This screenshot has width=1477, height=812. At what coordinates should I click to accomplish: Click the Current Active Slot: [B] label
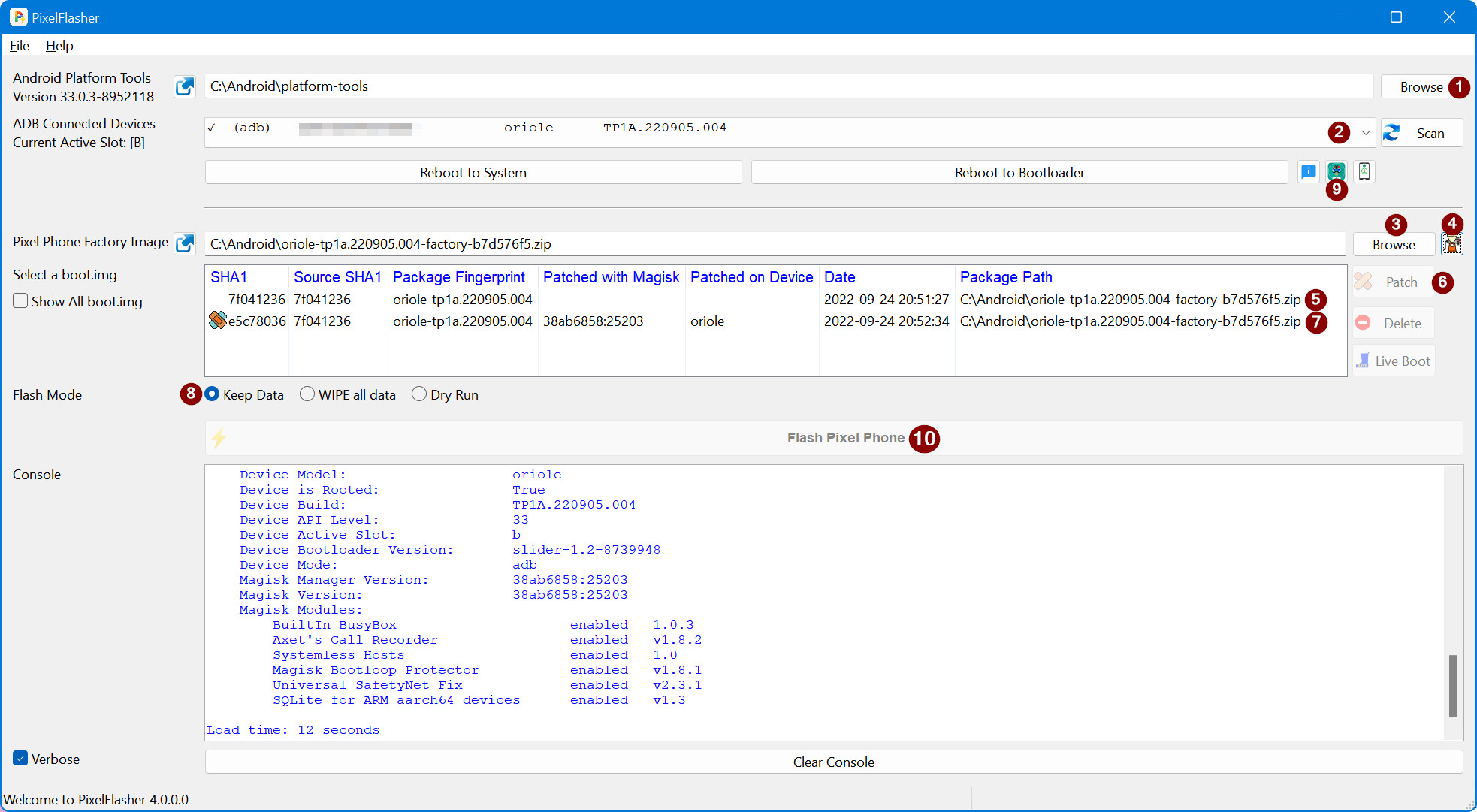pyautogui.click(x=79, y=143)
